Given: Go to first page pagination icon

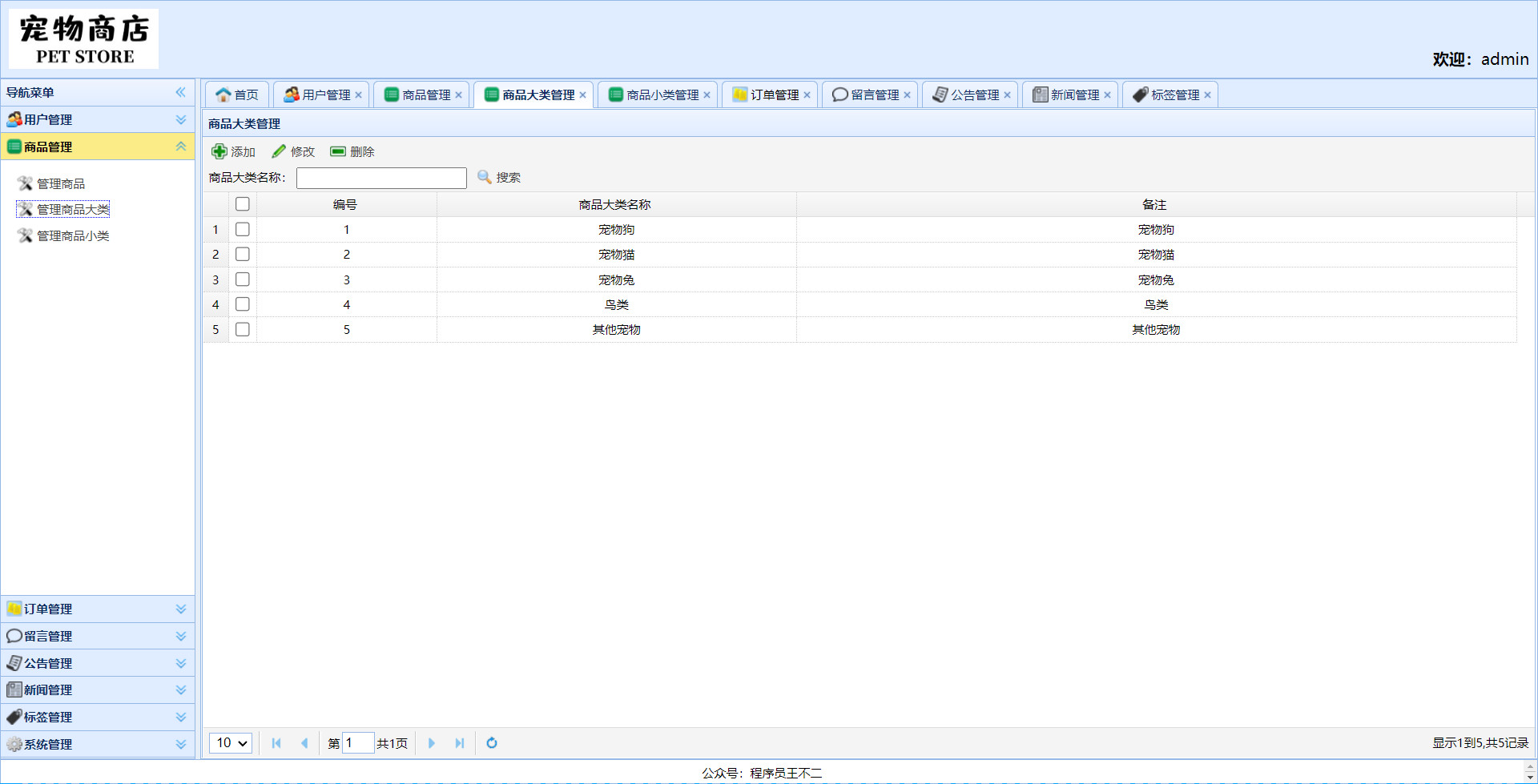Looking at the screenshot, I should 276,743.
